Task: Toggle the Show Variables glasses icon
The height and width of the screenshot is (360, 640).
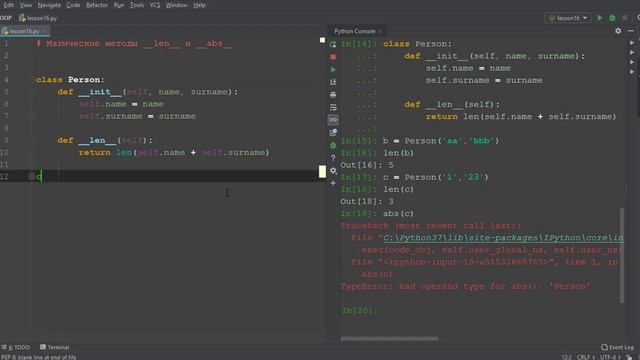Action: (333, 120)
